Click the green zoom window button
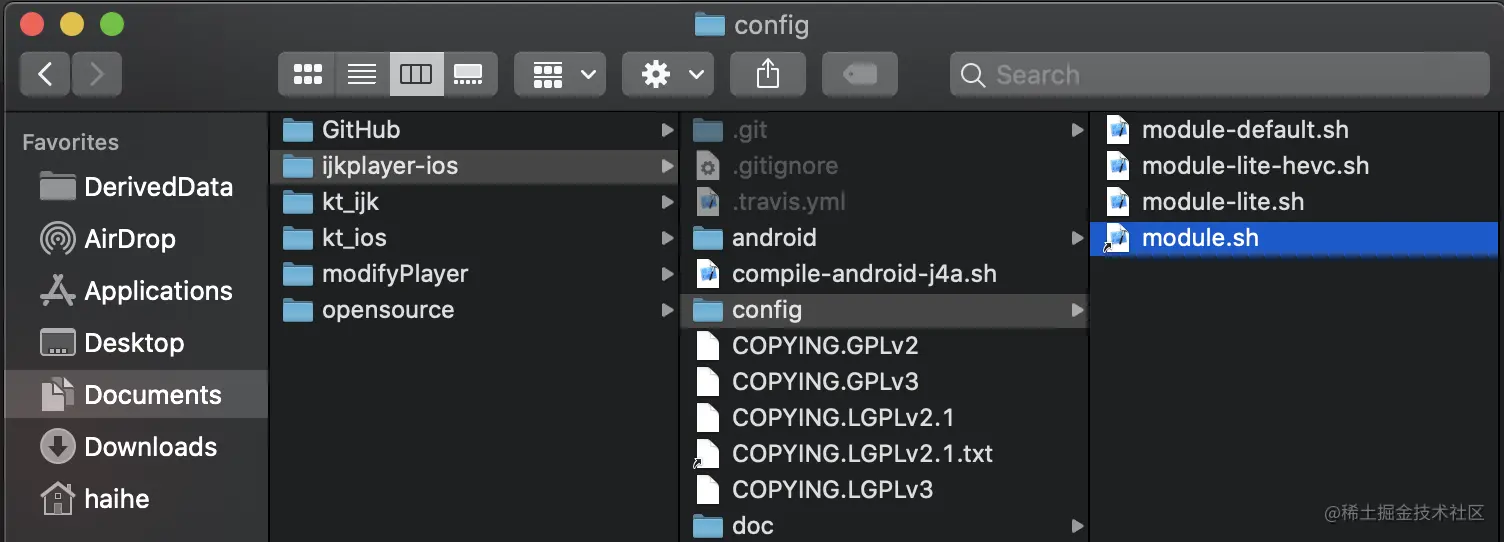Image resolution: width=1504 pixels, height=542 pixels. (x=112, y=24)
